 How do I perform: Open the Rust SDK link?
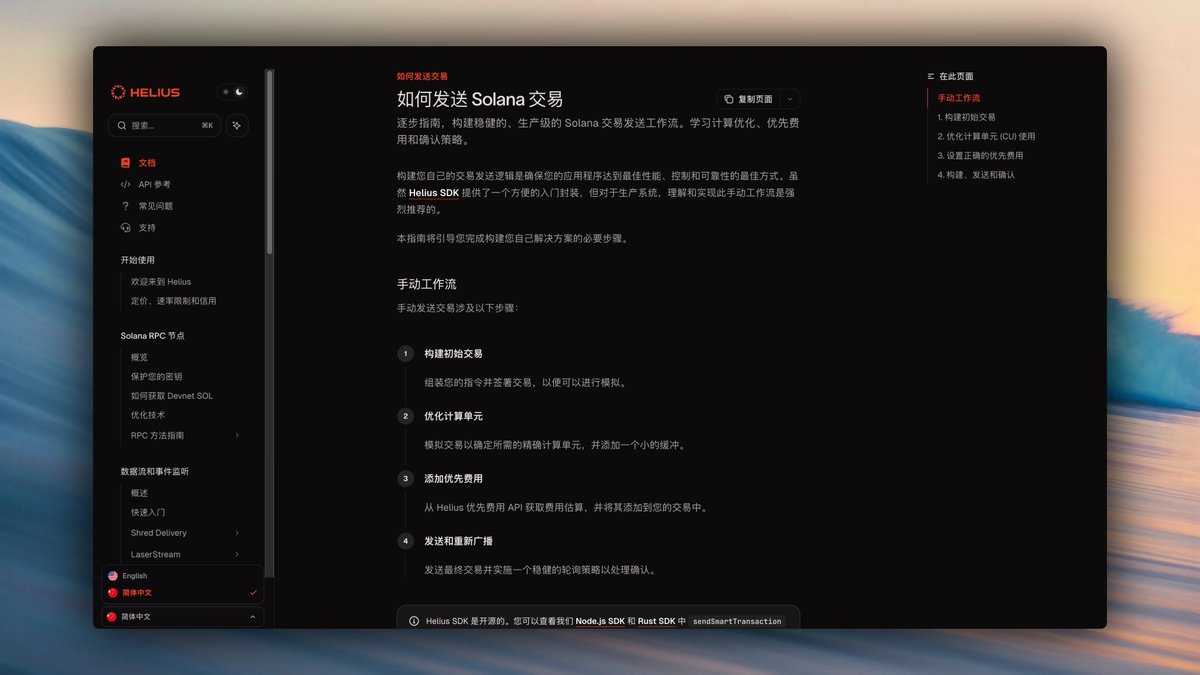coord(656,621)
